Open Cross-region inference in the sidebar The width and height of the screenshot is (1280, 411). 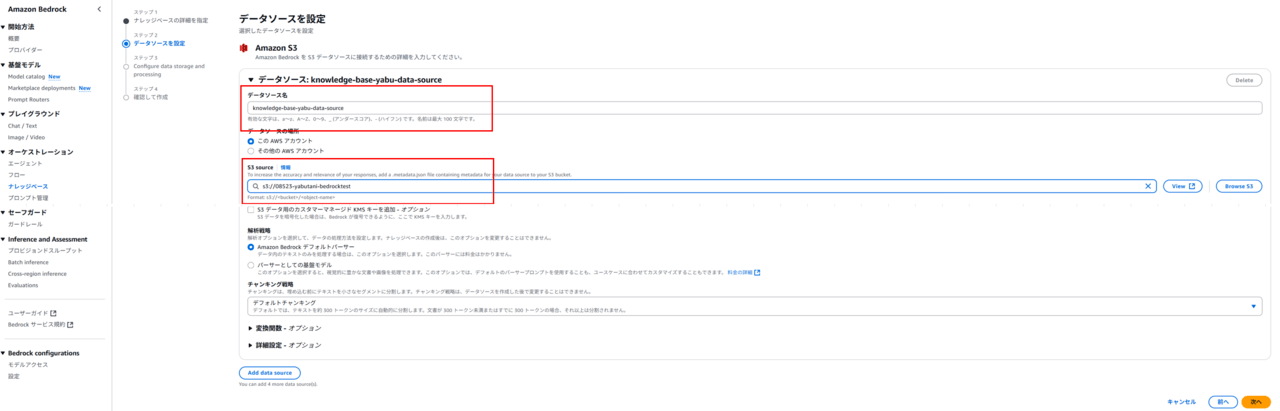pyautogui.click(x=38, y=273)
